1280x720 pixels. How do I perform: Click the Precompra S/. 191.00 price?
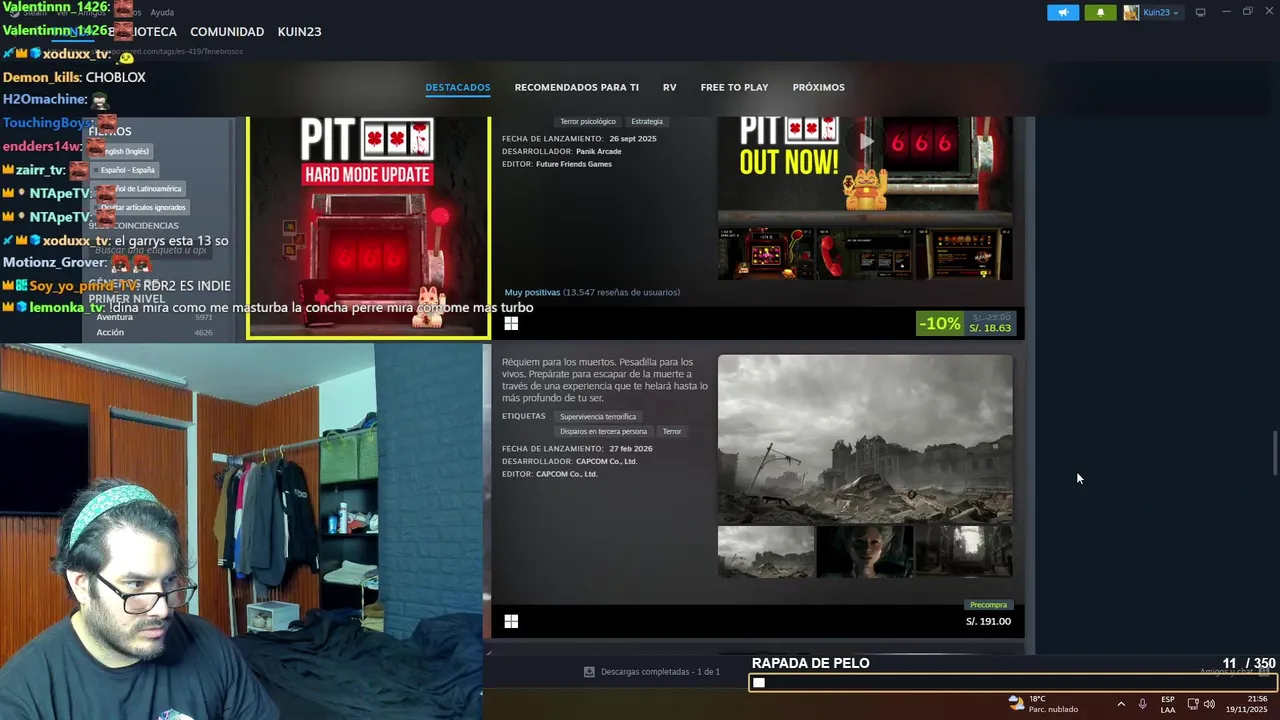click(x=988, y=621)
